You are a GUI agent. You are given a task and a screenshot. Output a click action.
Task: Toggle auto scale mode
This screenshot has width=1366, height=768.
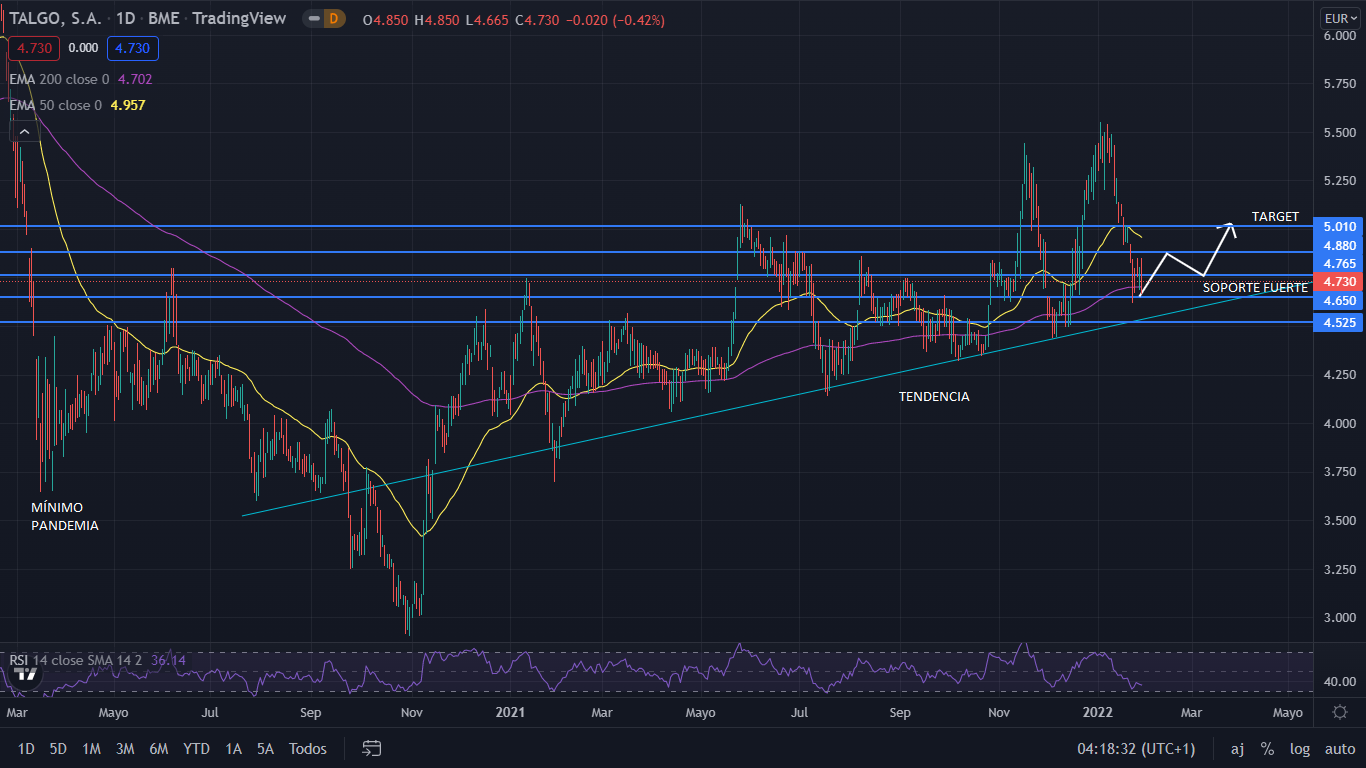[x=1339, y=749]
